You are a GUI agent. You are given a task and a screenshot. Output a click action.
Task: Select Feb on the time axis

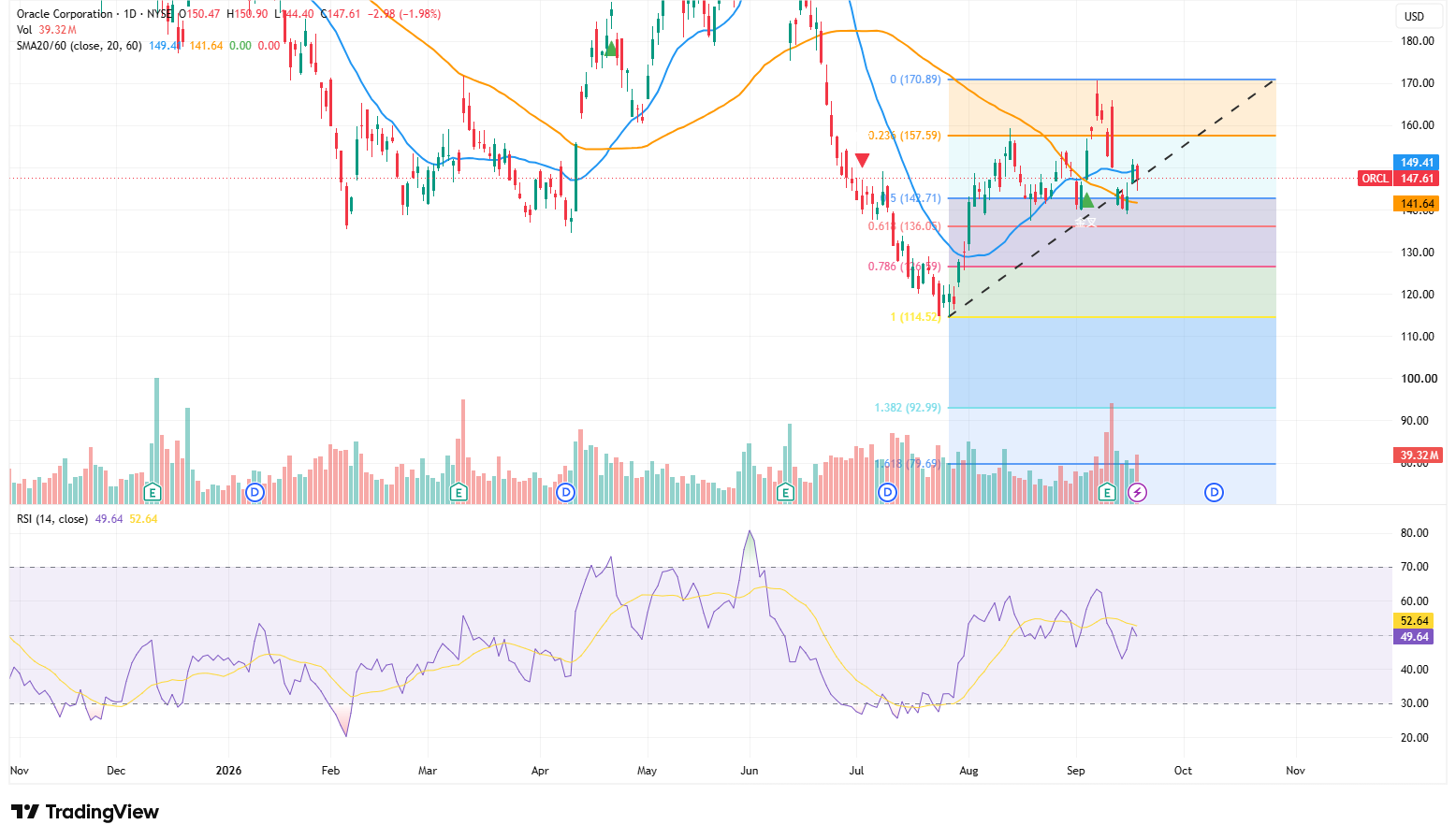pos(330,771)
